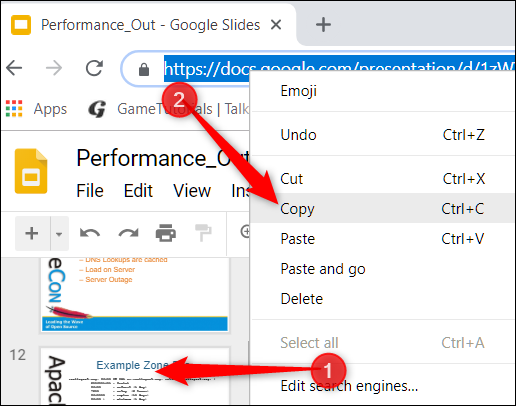Click the browser back arrow
516x406 pixels.
pyautogui.click(x=14, y=68)
